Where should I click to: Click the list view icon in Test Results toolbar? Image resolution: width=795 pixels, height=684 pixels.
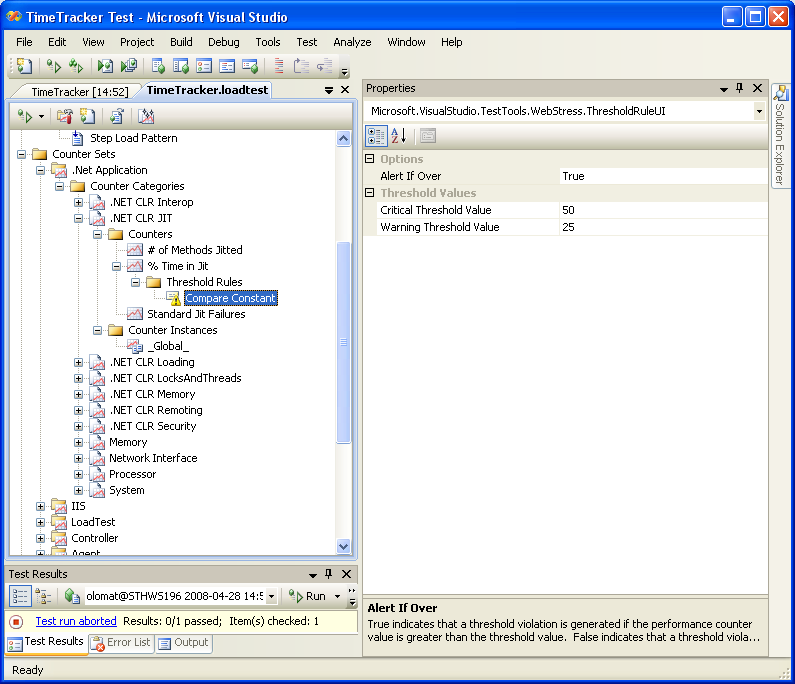point(20,596)
